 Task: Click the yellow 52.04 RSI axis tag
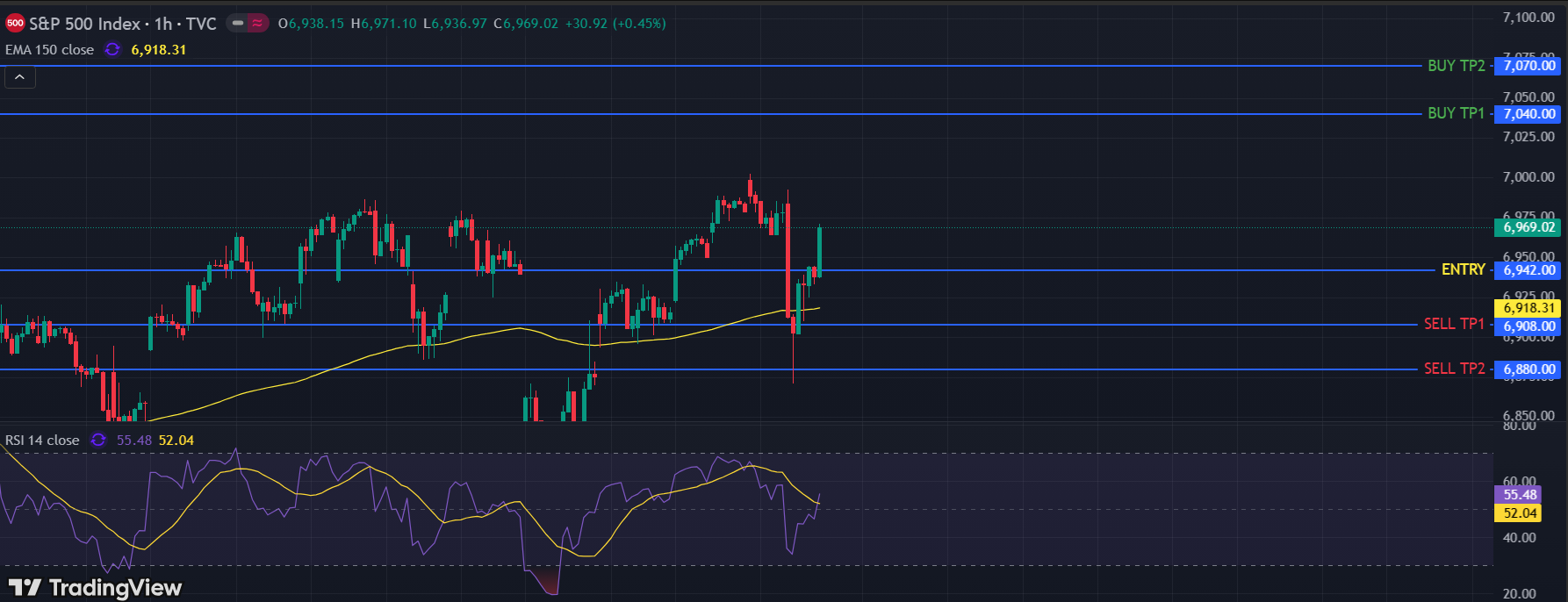click(1520, 513)
